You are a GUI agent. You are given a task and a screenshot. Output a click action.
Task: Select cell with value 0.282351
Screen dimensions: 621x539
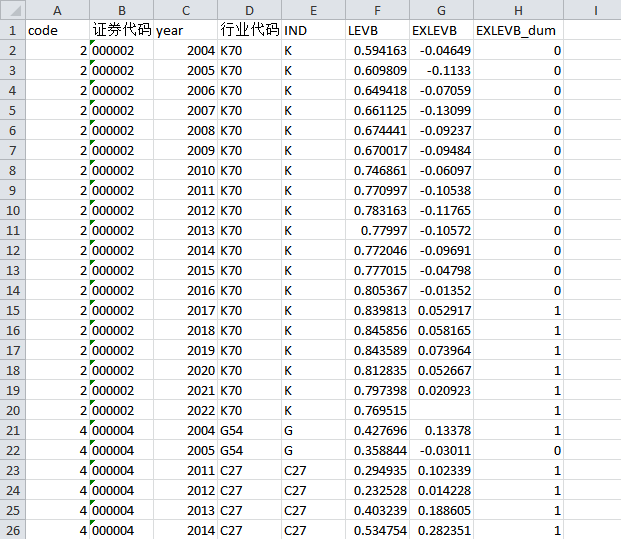pyautogui.click(x=441, y=530)
